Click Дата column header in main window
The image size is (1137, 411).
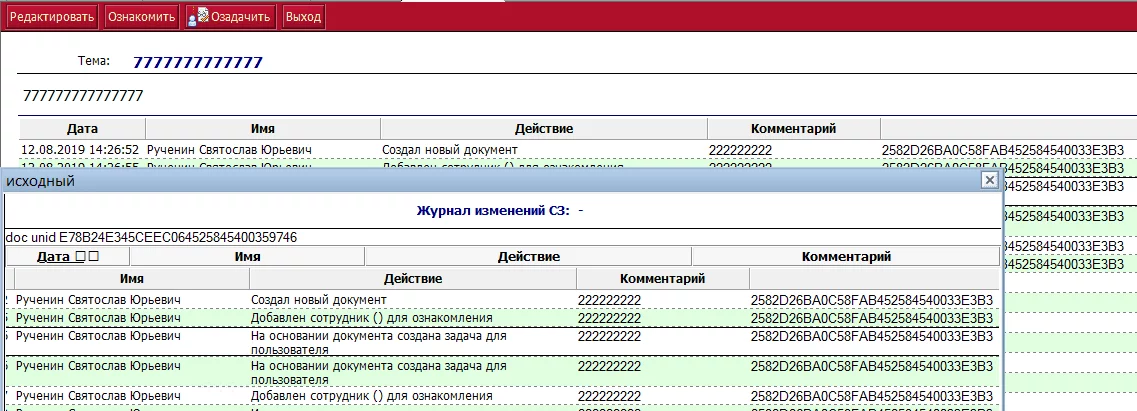(82, 128)
